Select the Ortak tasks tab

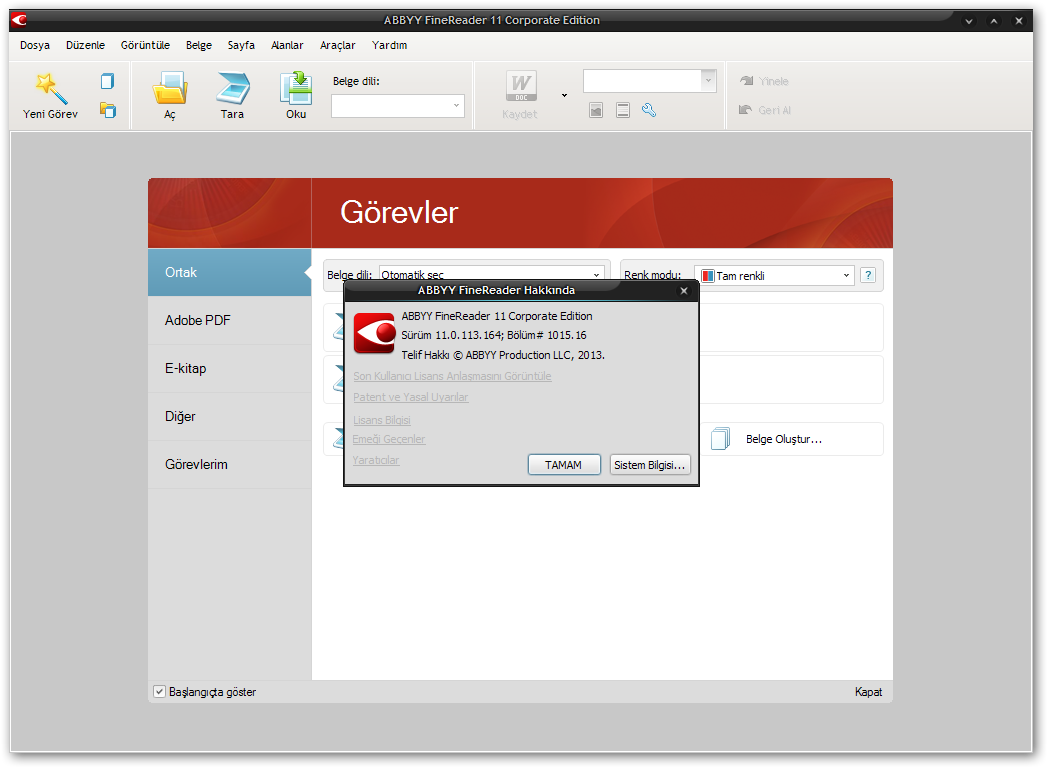[x=229, y=272]
